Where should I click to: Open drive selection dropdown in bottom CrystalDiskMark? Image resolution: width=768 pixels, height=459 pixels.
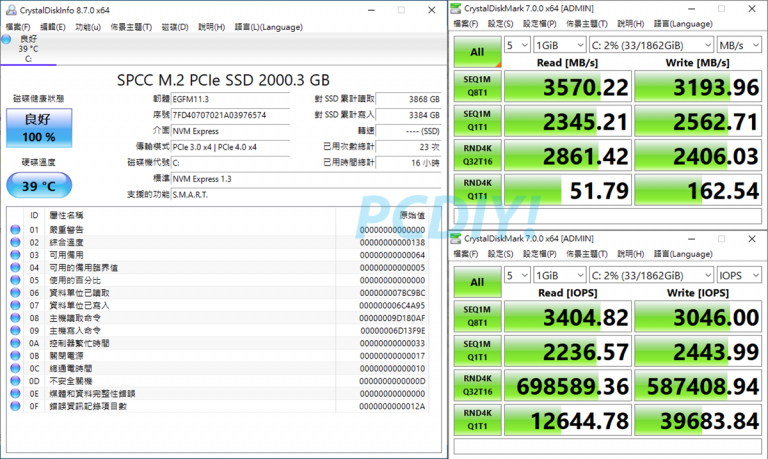(651, 275)
